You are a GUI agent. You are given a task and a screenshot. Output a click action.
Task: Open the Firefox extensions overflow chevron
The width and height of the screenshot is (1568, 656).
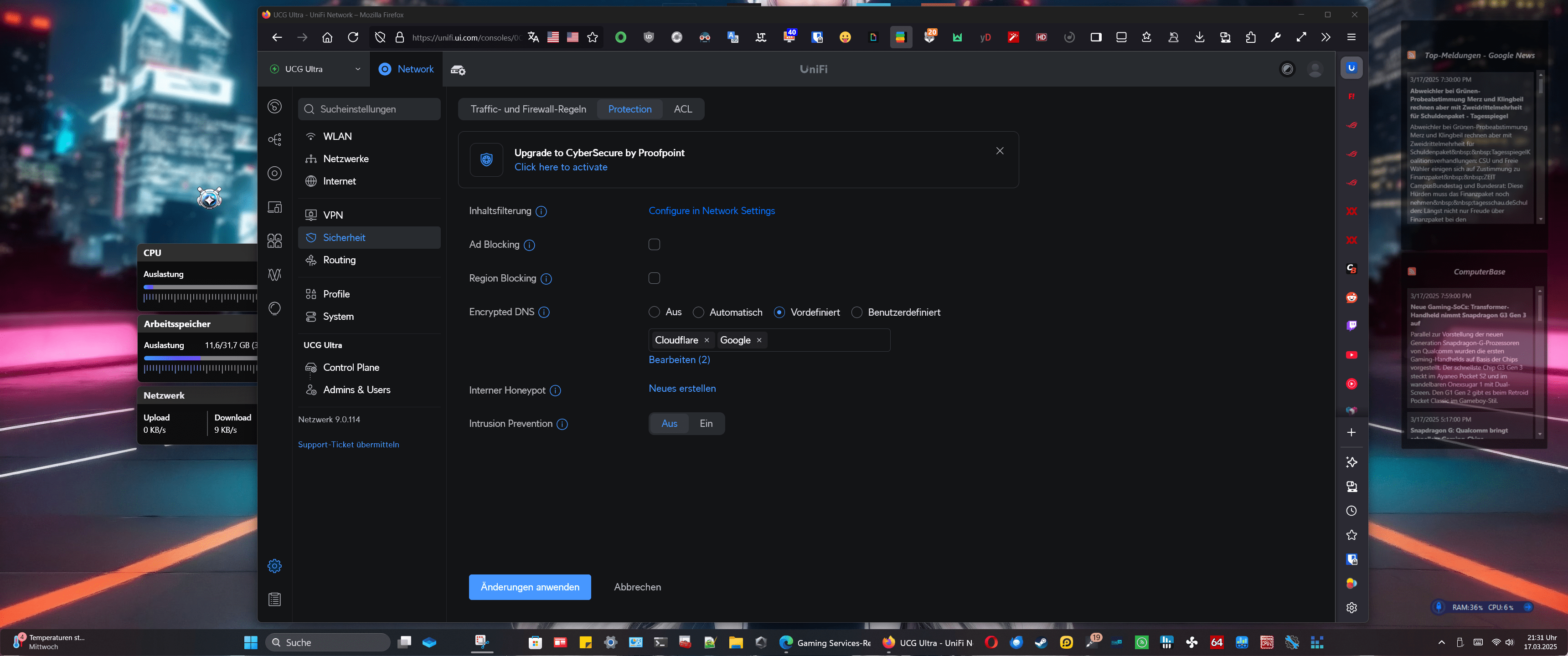tap(1326, 37)
